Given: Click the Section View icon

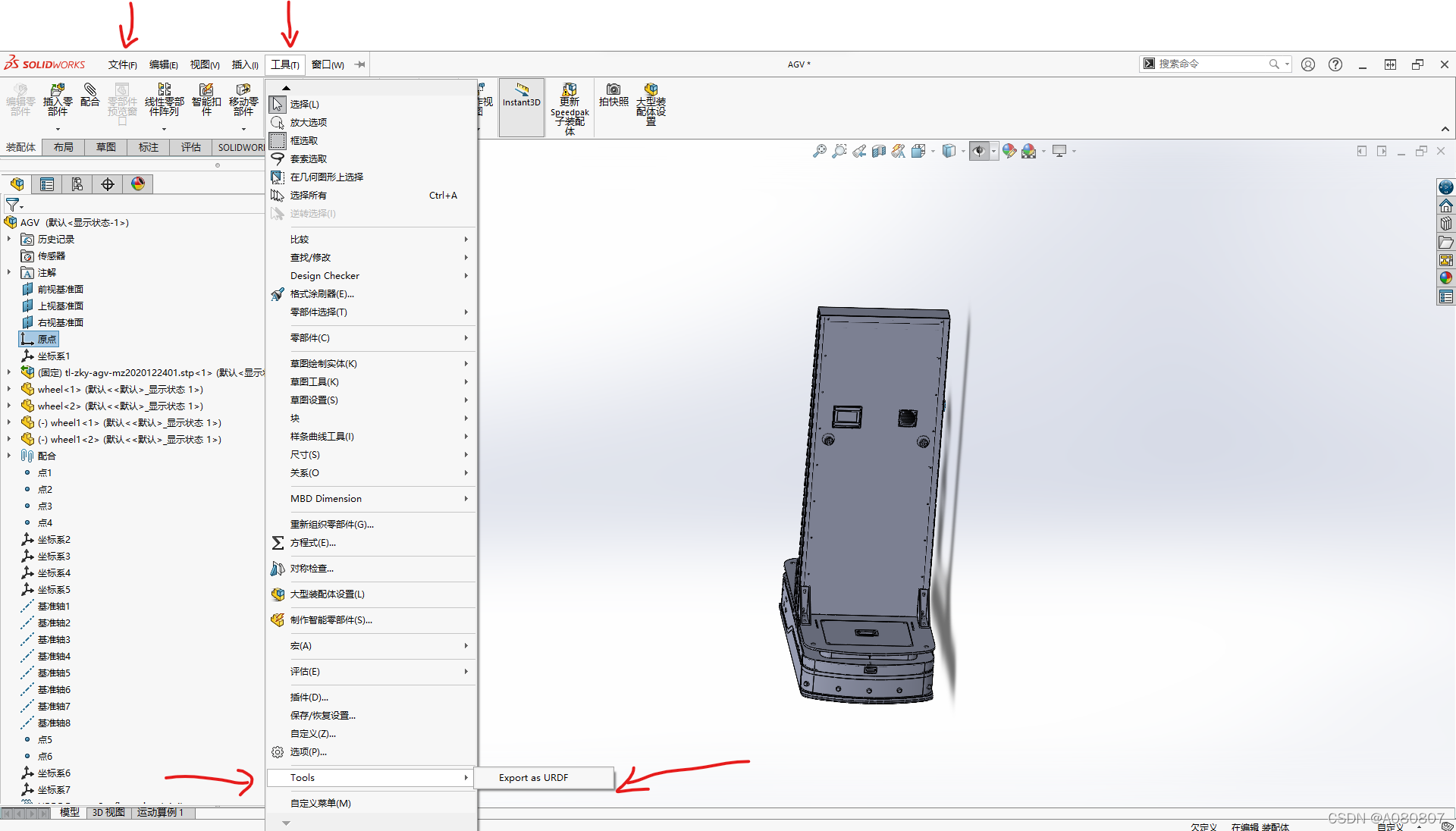Looking at the screenshot, I should [879, 151].
